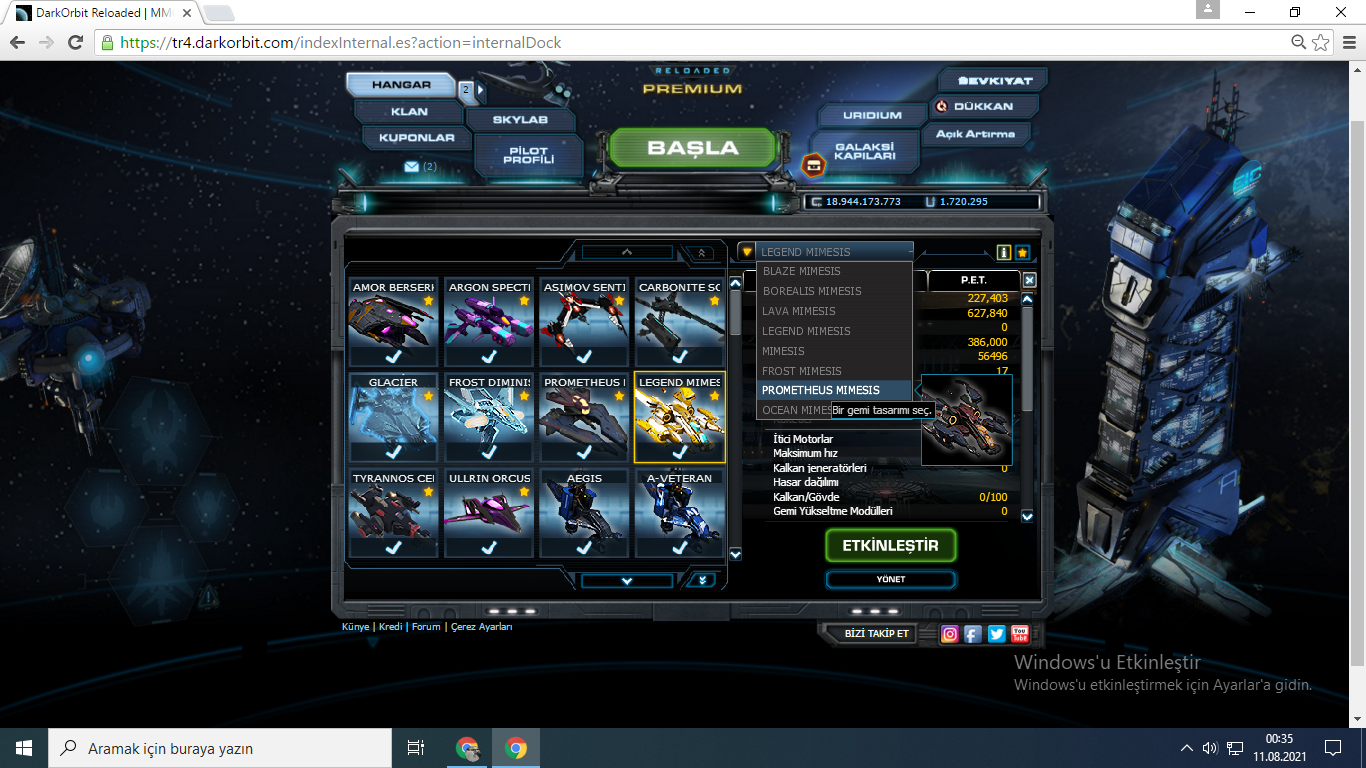The height and width of the screenshot is (768, 1366).
Task: Choose plain MIMESIS design
Action: (834, 351)
